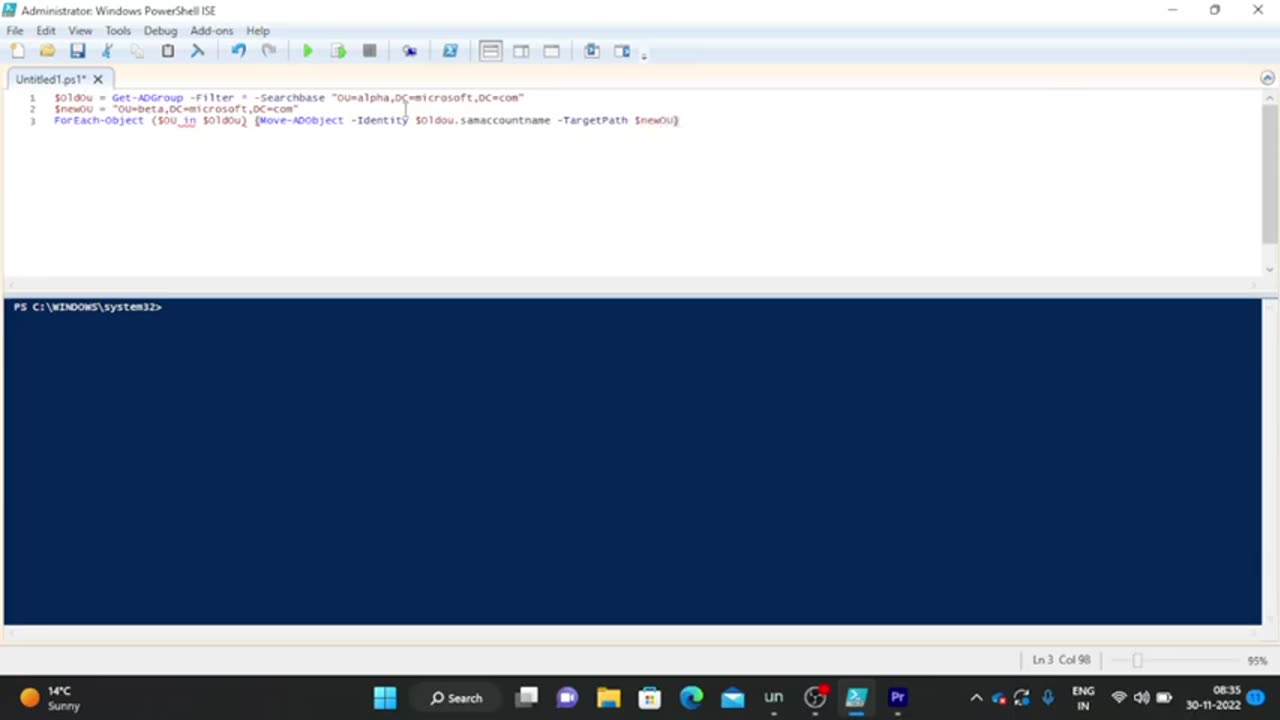Select the Untitled1.ps1 script tab
Viewport: 1280px width, 720px height.
coord(51,79)
